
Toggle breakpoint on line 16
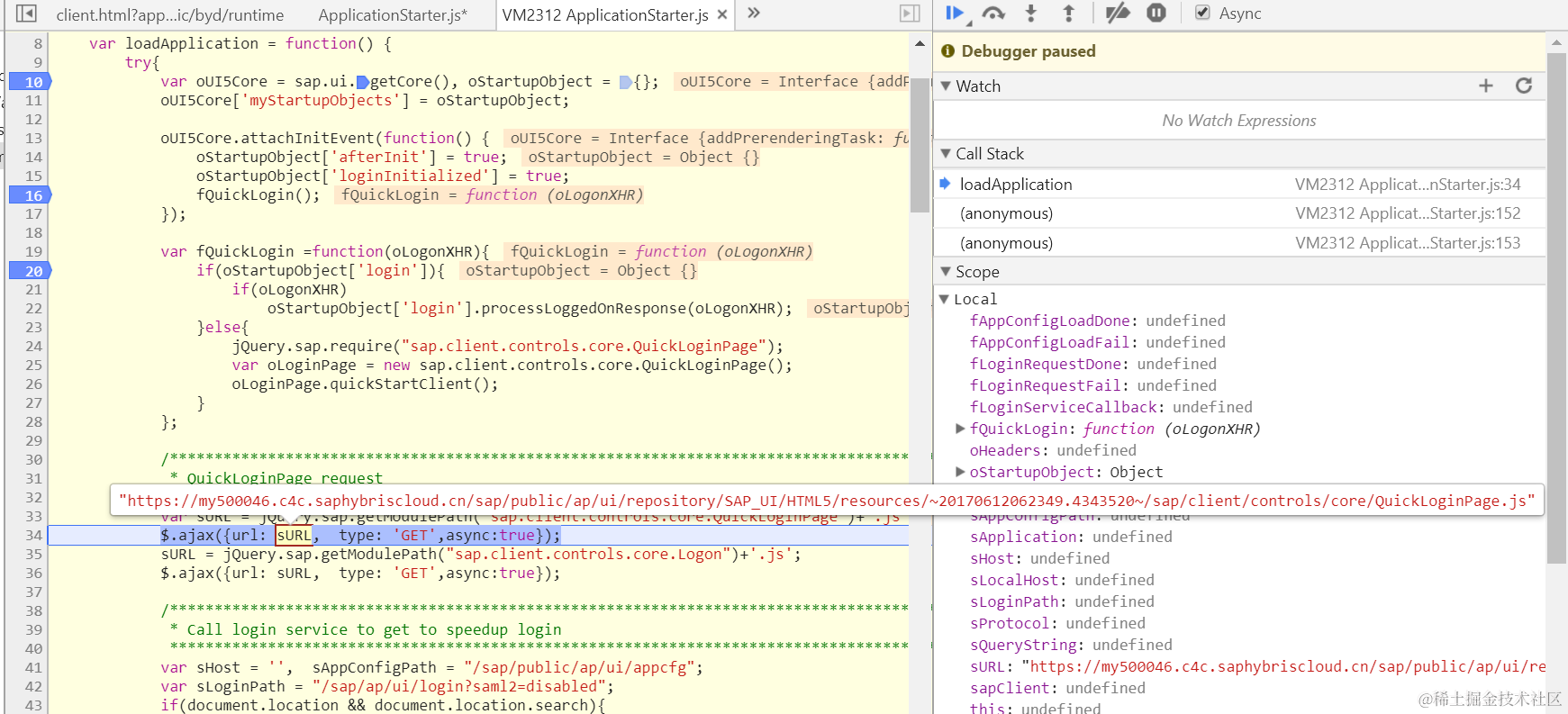[x=30, y=194]
